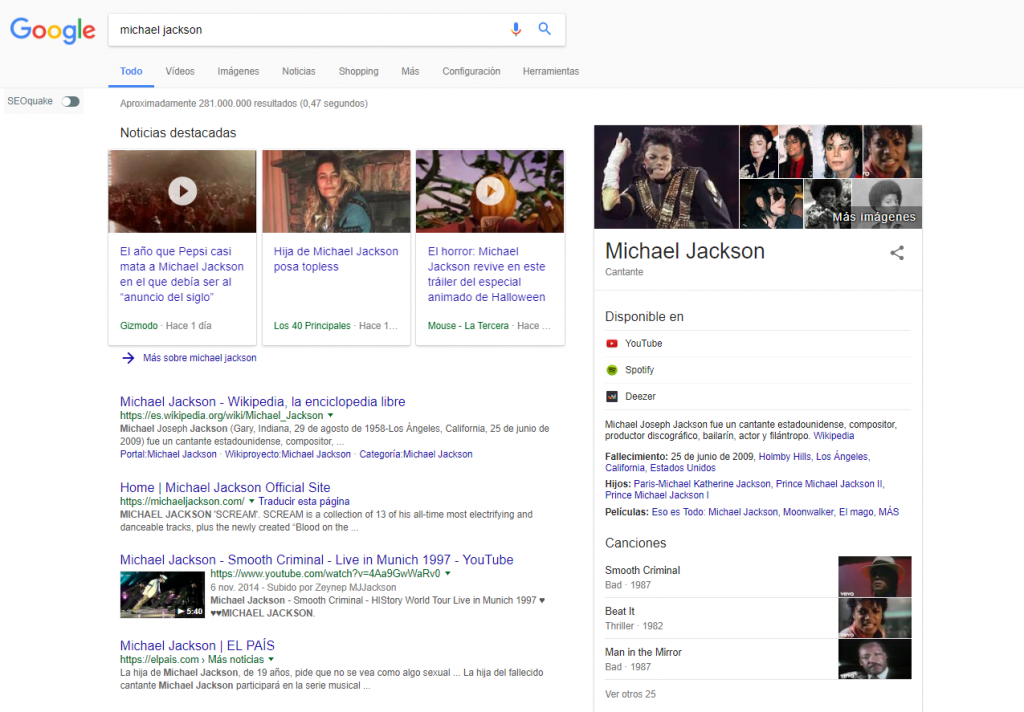Click Traducir esta página link

click(304, 502)
